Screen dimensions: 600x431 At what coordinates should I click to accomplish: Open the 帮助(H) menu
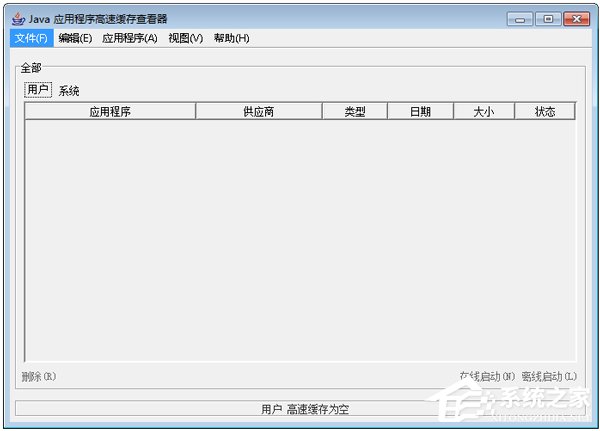point(232,38)
